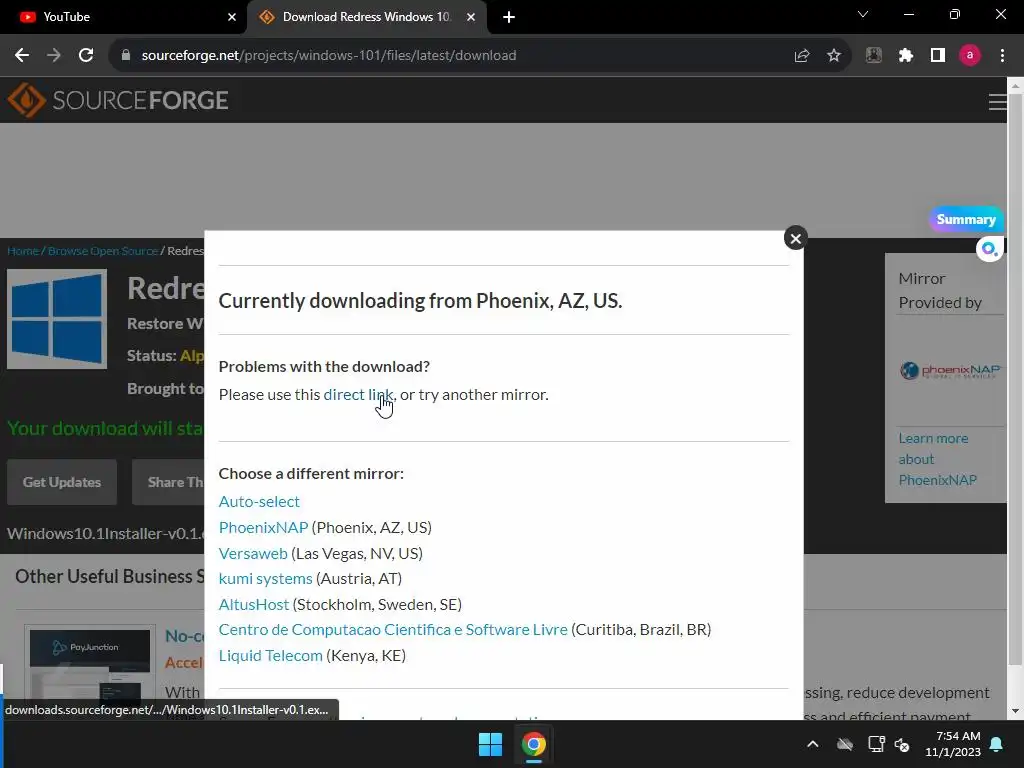
Task: Select the PhoenixNAP mirror
Action: coord(263,527)
